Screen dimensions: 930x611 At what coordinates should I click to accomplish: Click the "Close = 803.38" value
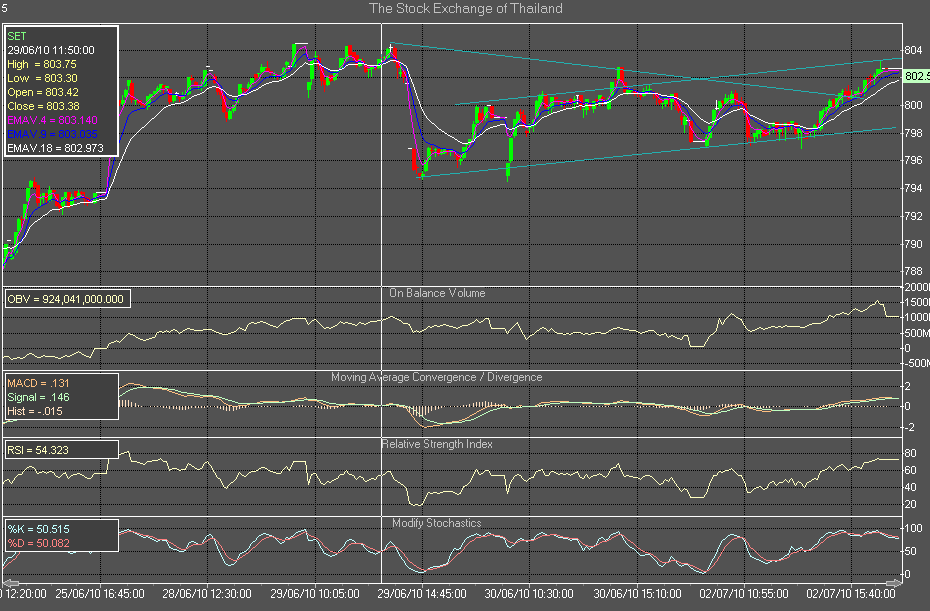43,106
